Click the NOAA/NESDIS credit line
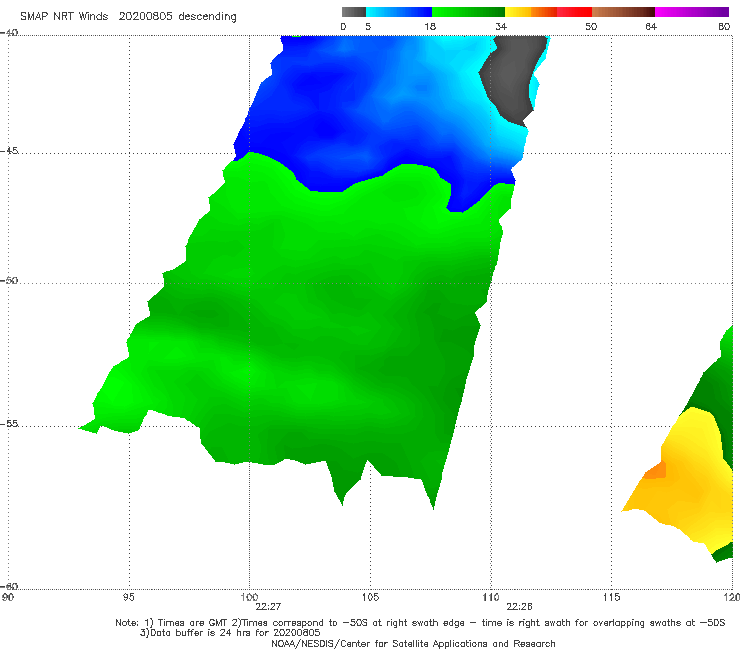Screen dimensions: 740x650 [x=413, y=643]
